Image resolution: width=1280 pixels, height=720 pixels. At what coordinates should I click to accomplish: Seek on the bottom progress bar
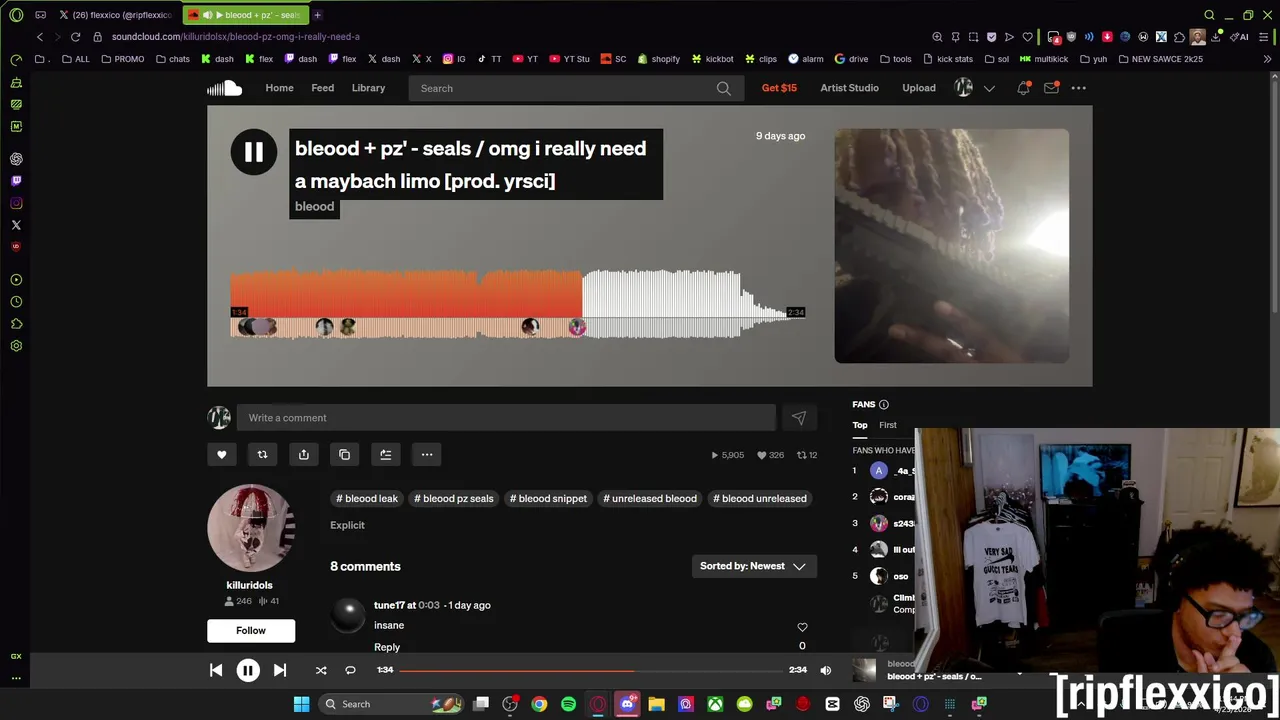[x=590, y=670]
